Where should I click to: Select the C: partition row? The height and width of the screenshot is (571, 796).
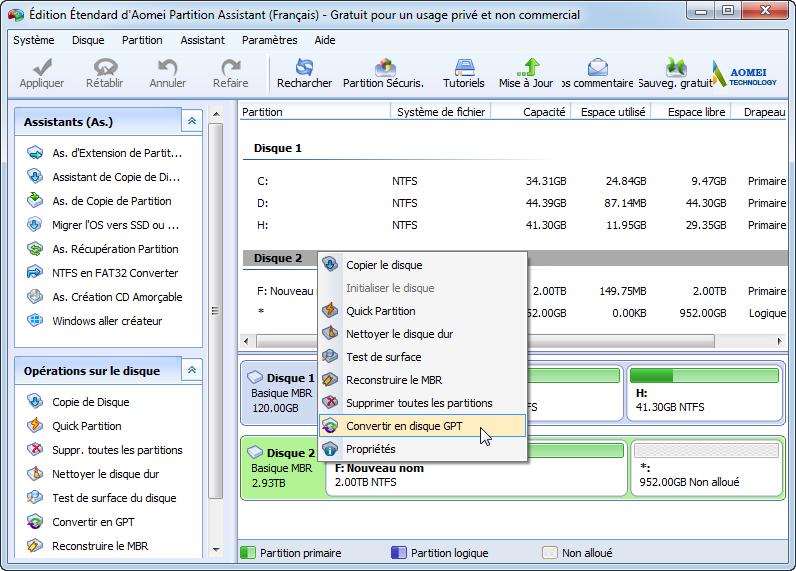pos(514,181)
